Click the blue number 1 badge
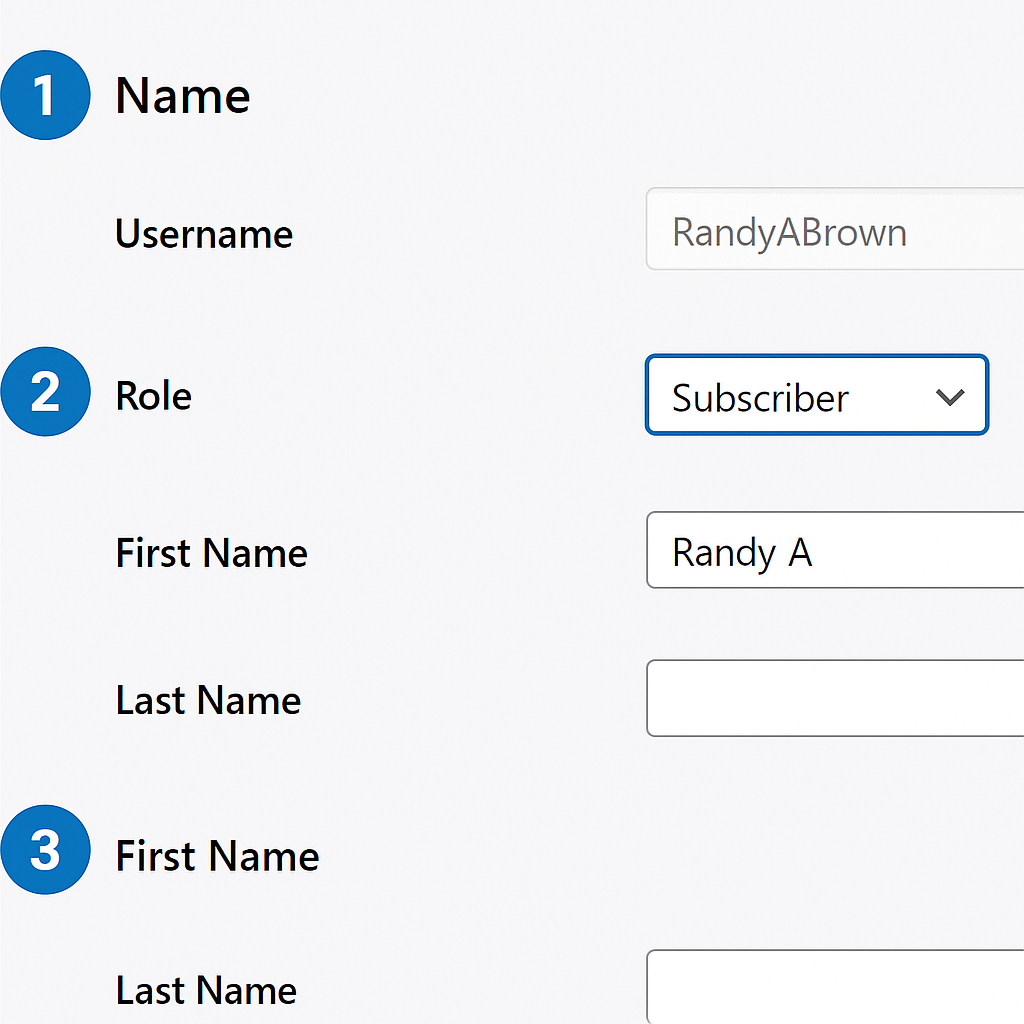The width and height of the screenshot is (1024, 1024). point(45,95)
